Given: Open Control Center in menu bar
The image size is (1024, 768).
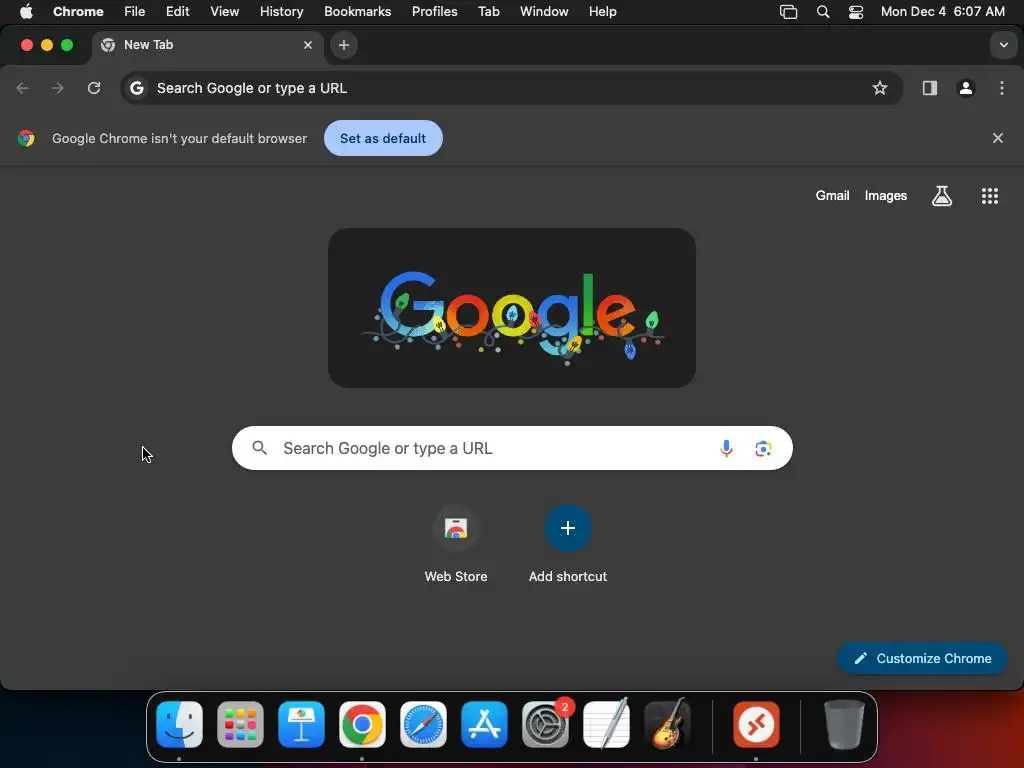Looking at the screenshot, I should click(856, 12).
